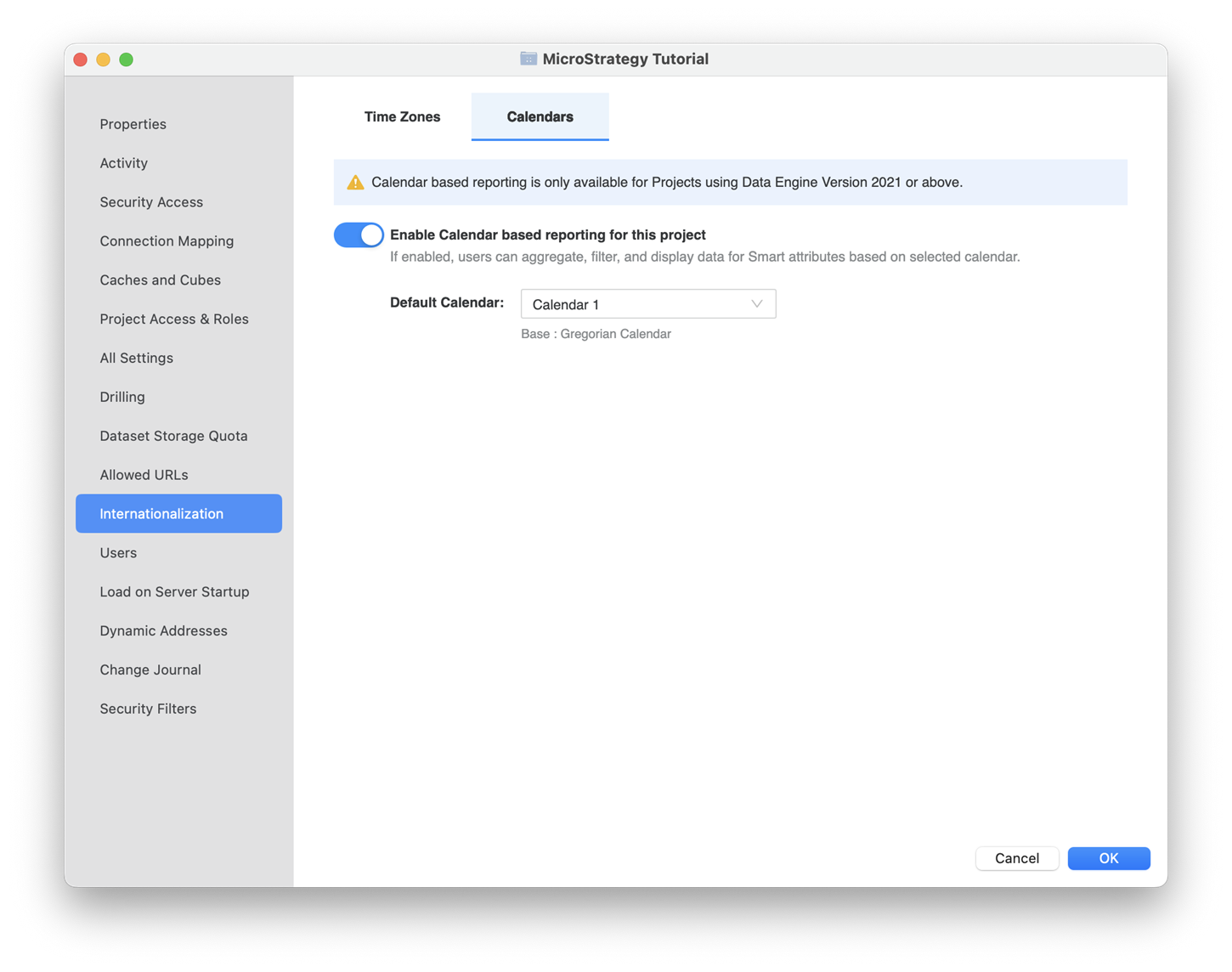1232x972 pixels.
Task: Select the Calendars tab
Action: [540, 117]
